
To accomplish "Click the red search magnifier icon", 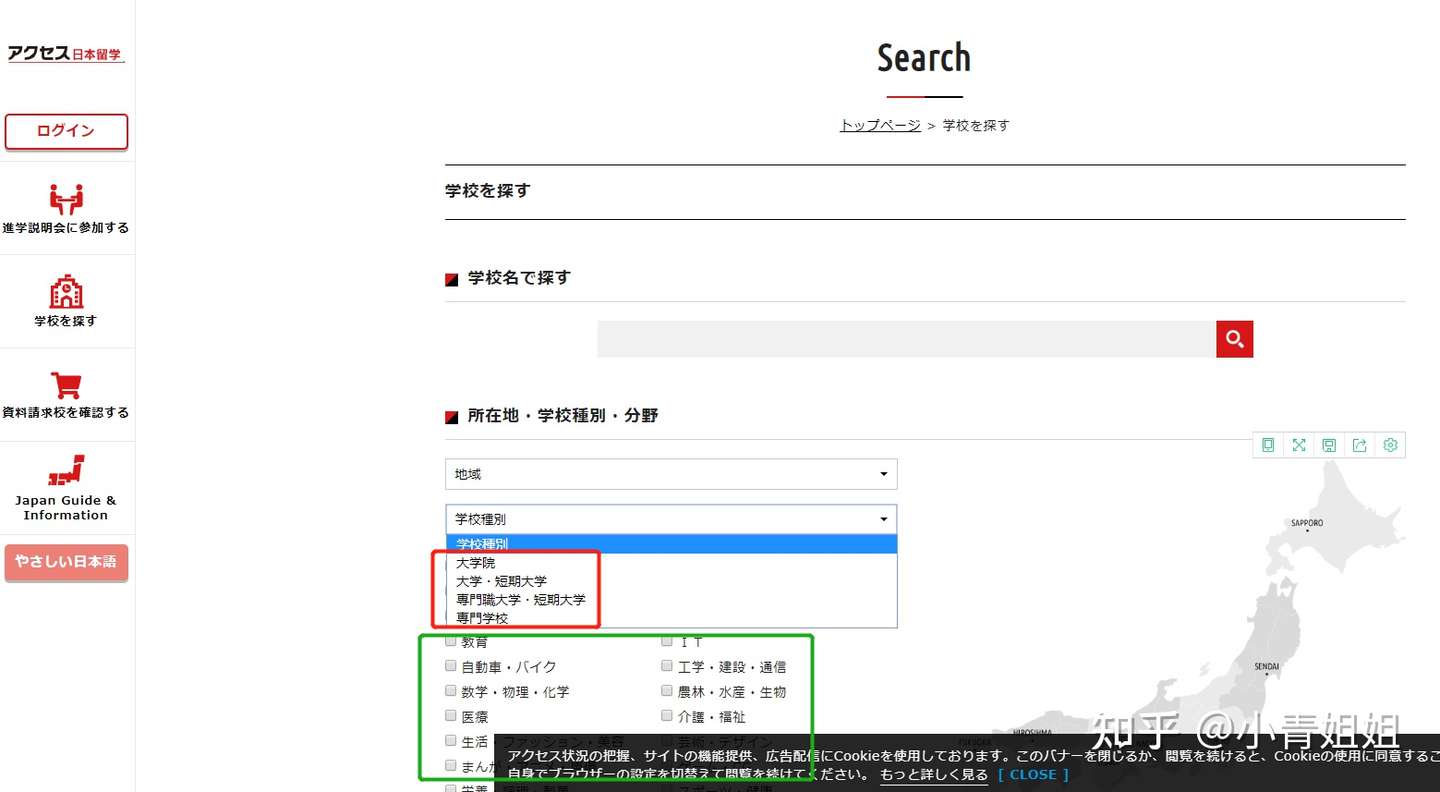I will [x=1233, y=339].
